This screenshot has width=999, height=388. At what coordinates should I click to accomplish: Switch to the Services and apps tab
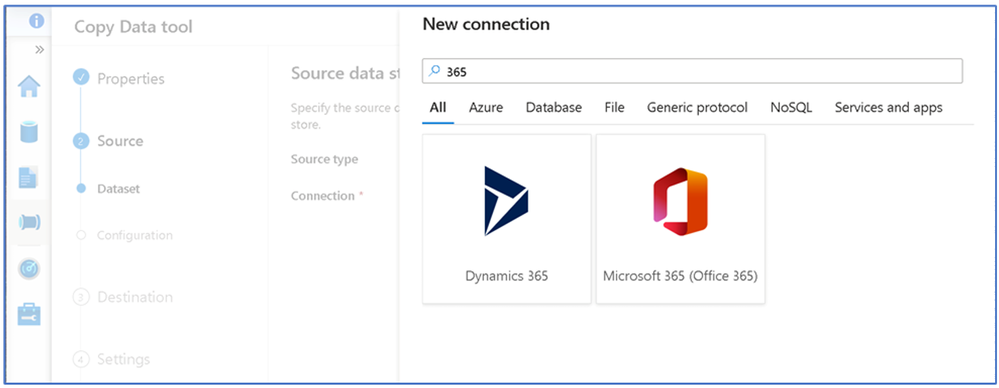pos(888,108)
